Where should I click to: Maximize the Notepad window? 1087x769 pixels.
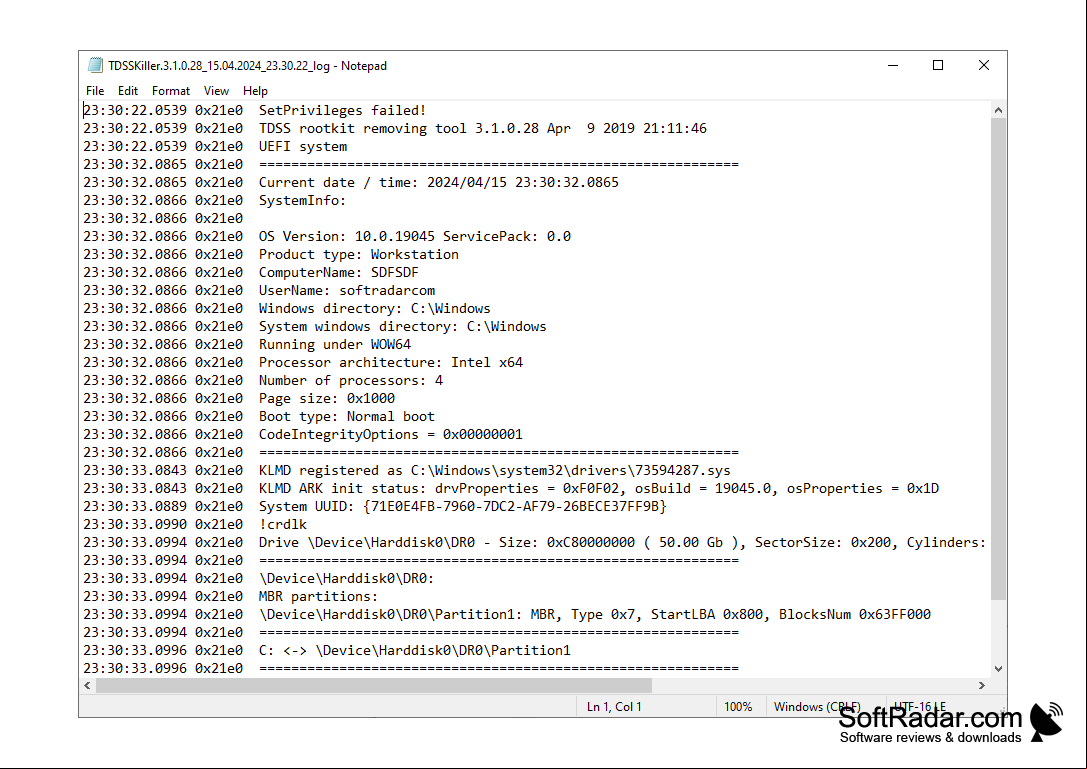938,65
